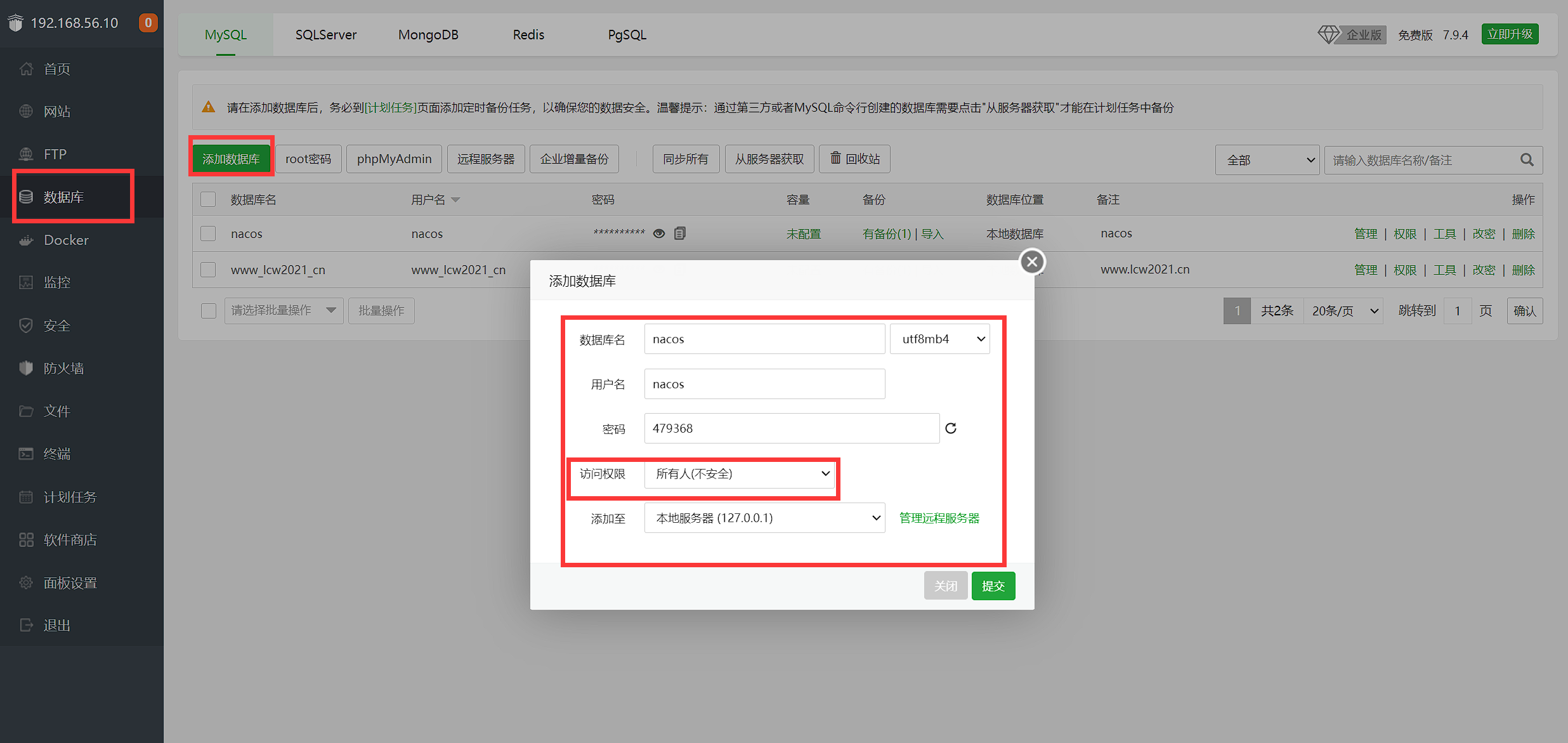Open the firewall (防火墙) sidebar item

coord(63,368)
